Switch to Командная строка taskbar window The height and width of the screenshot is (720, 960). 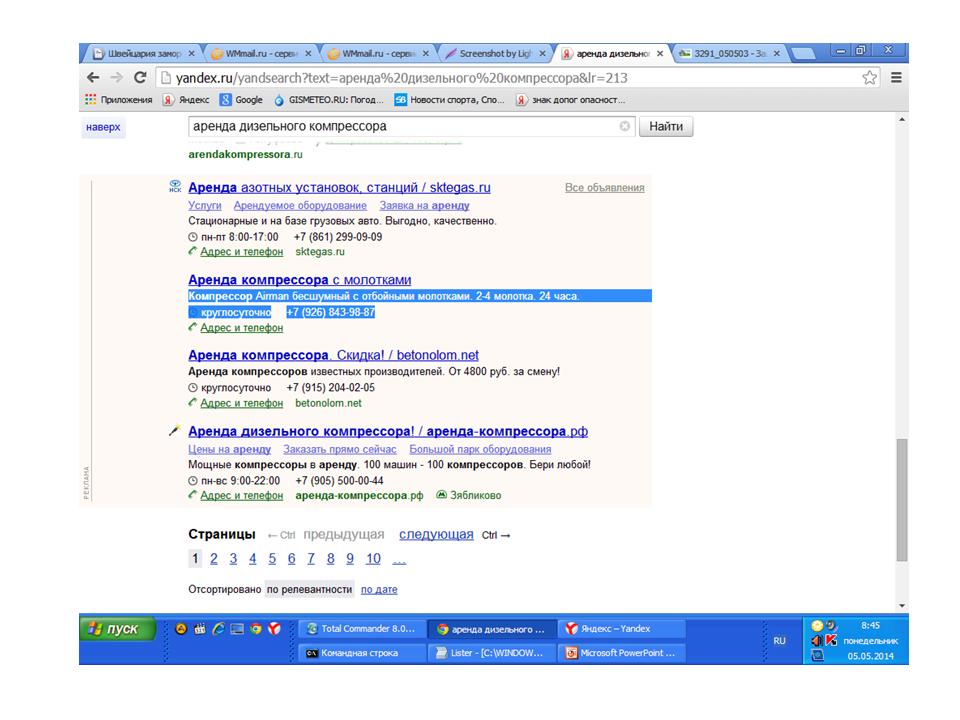click(x=361, y=653)
